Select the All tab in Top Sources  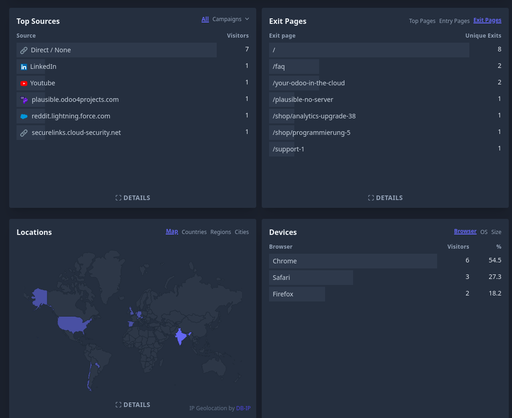(205, 19)
